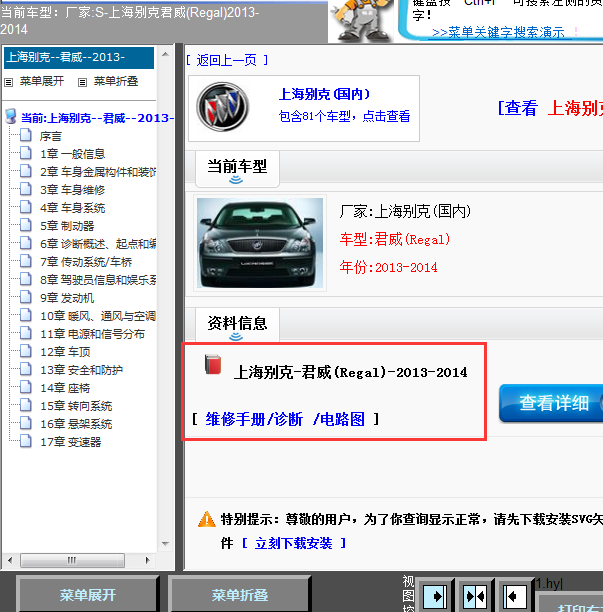
Task: Open 7章 传动系统/车桥 chapter
Action: tap(86, 262)
